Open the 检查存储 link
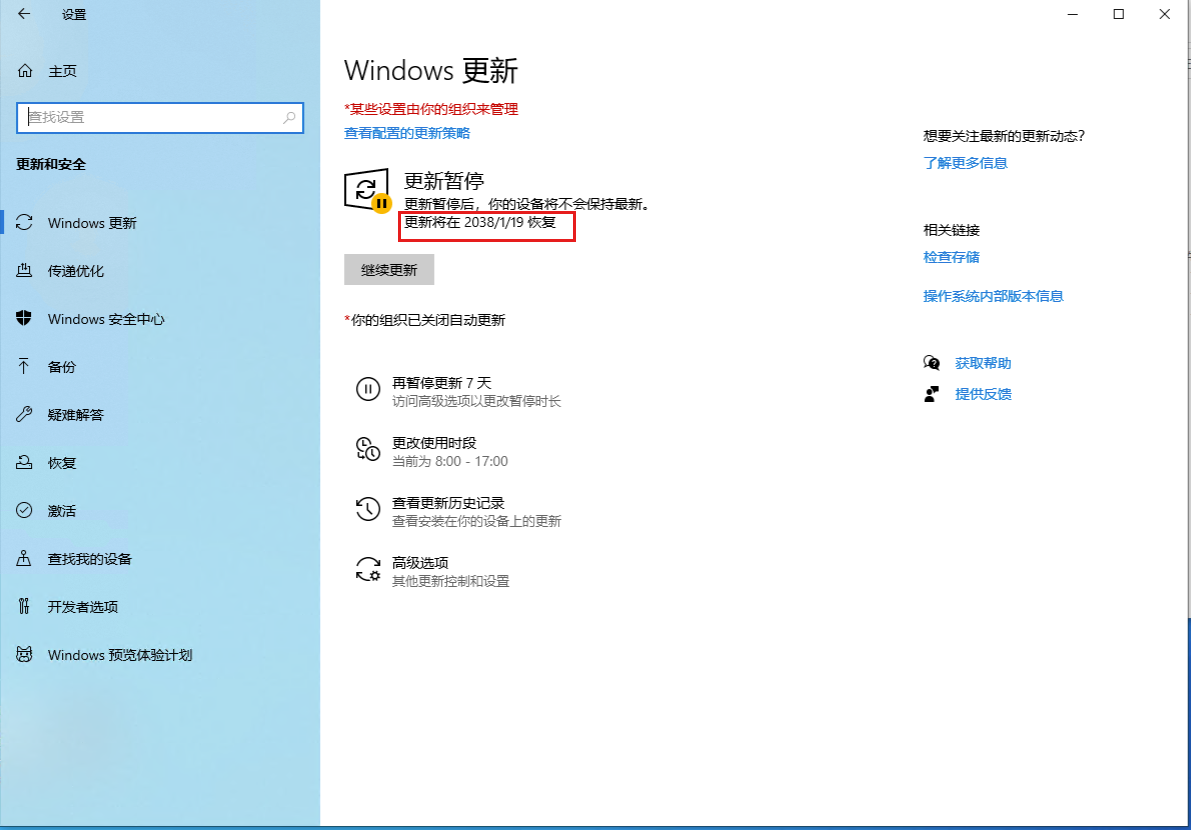 pos(951,257)
